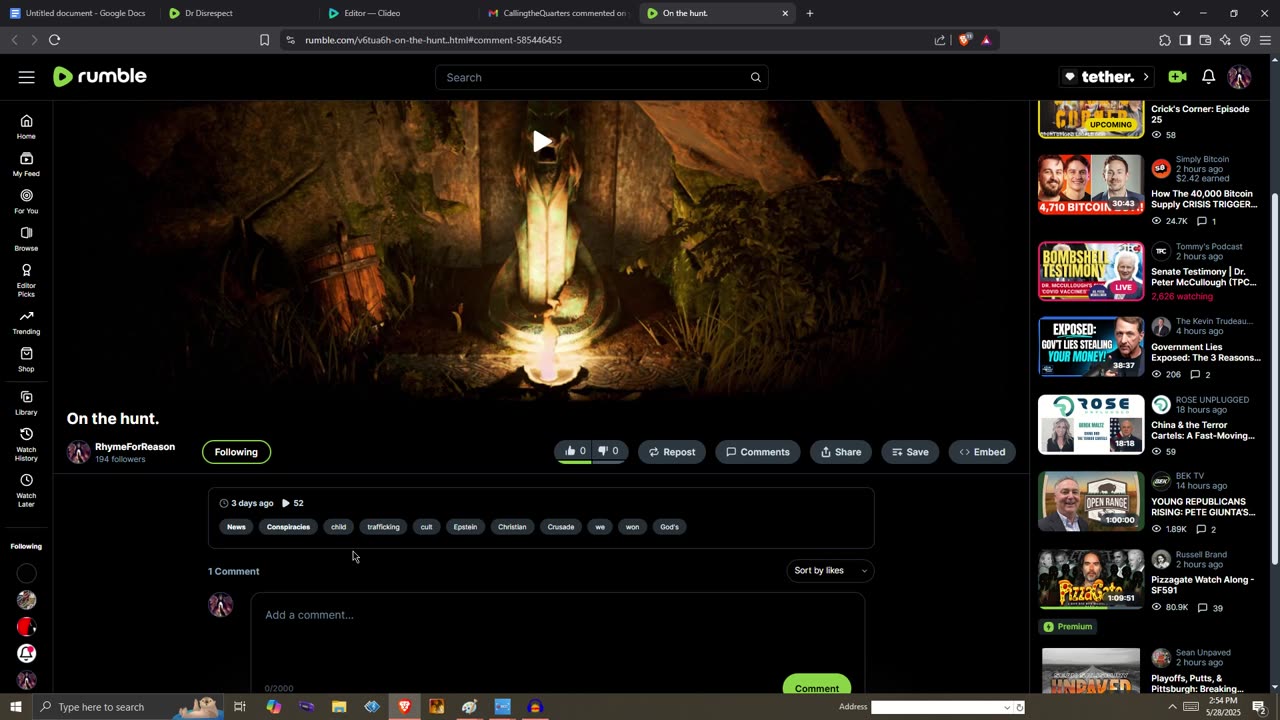Viewport: 1280px width, 720px height.
Task: Open Library in the sidebar
Action: 26,403
